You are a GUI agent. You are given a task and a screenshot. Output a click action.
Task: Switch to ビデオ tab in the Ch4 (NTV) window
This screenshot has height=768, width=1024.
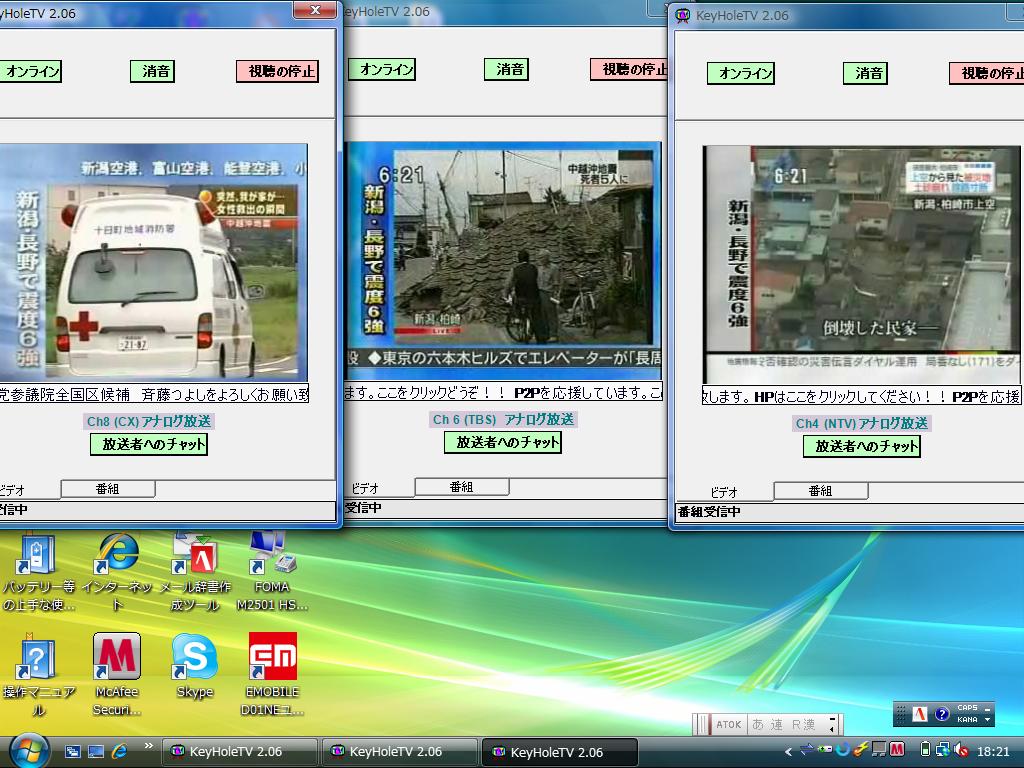pyautogui.click(x=724, y=492)
